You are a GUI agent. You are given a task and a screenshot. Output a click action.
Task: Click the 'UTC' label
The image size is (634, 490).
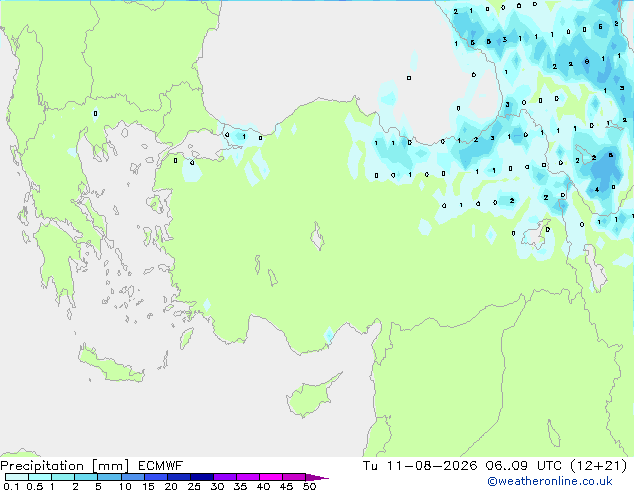tap(549, 466)
